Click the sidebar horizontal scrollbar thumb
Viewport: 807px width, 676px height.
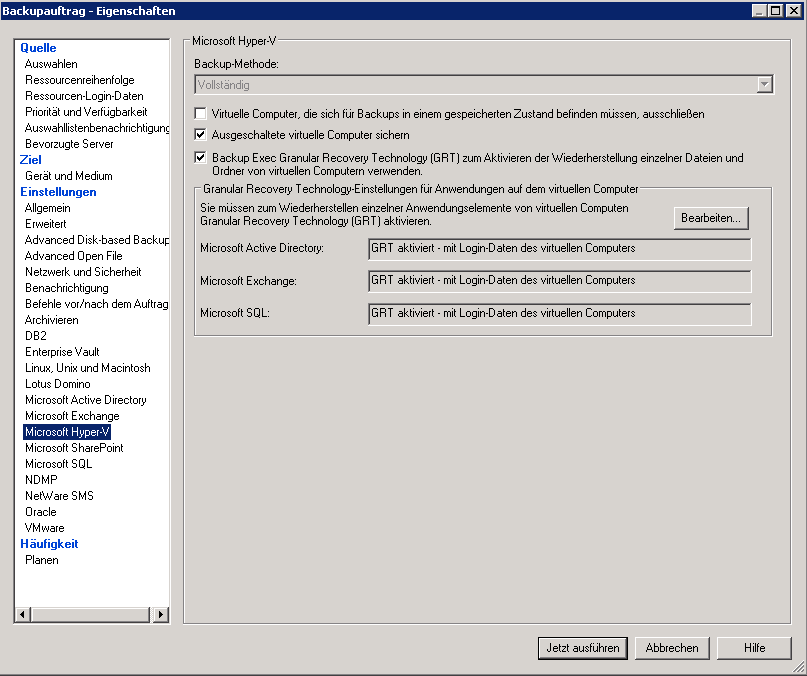[91, 614]
